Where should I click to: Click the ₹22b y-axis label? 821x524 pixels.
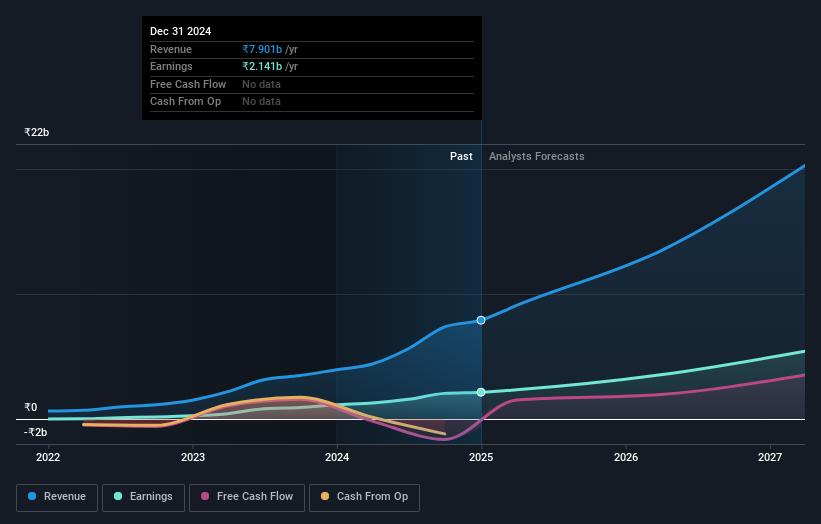(37, 132)
